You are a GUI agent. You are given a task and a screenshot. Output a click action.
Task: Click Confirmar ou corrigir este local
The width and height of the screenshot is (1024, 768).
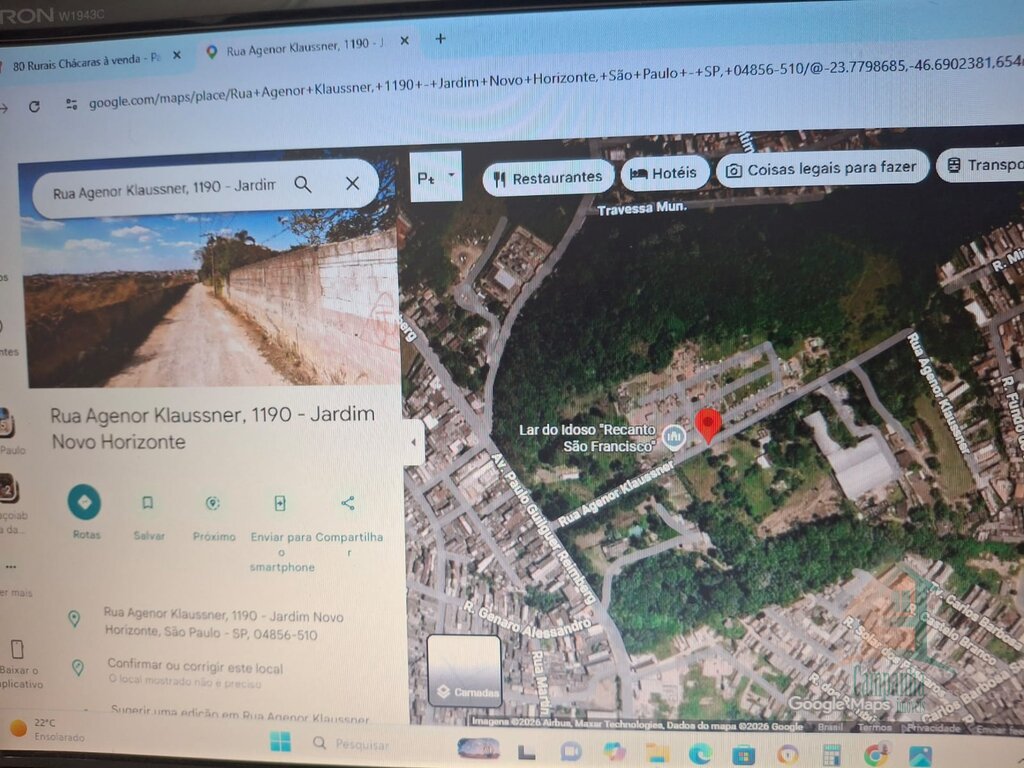(x=195, y=667)
